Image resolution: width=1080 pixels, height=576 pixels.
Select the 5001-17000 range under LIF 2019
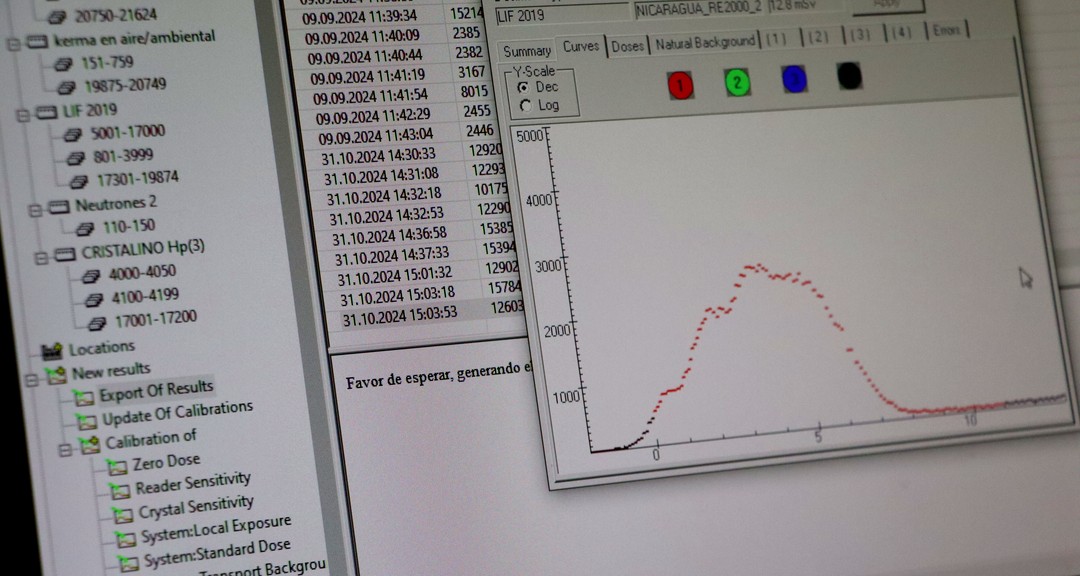click(x=127, y=132)
